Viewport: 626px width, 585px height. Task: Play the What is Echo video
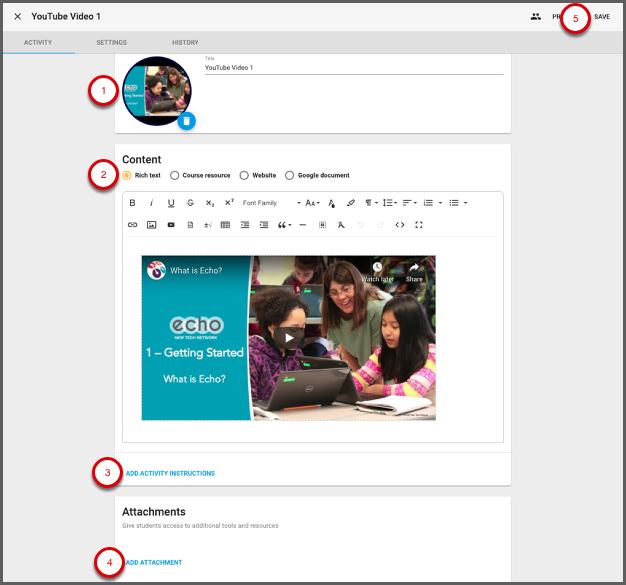tap(289, 337)
